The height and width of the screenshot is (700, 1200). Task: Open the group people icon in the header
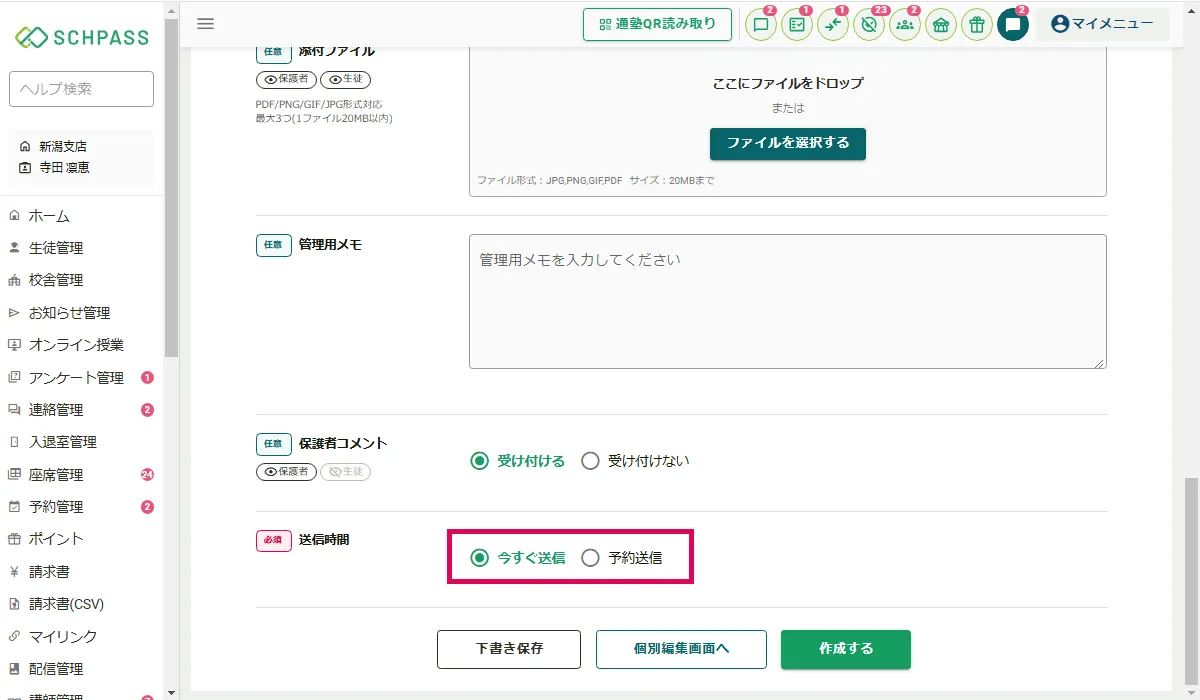point(905,25)
